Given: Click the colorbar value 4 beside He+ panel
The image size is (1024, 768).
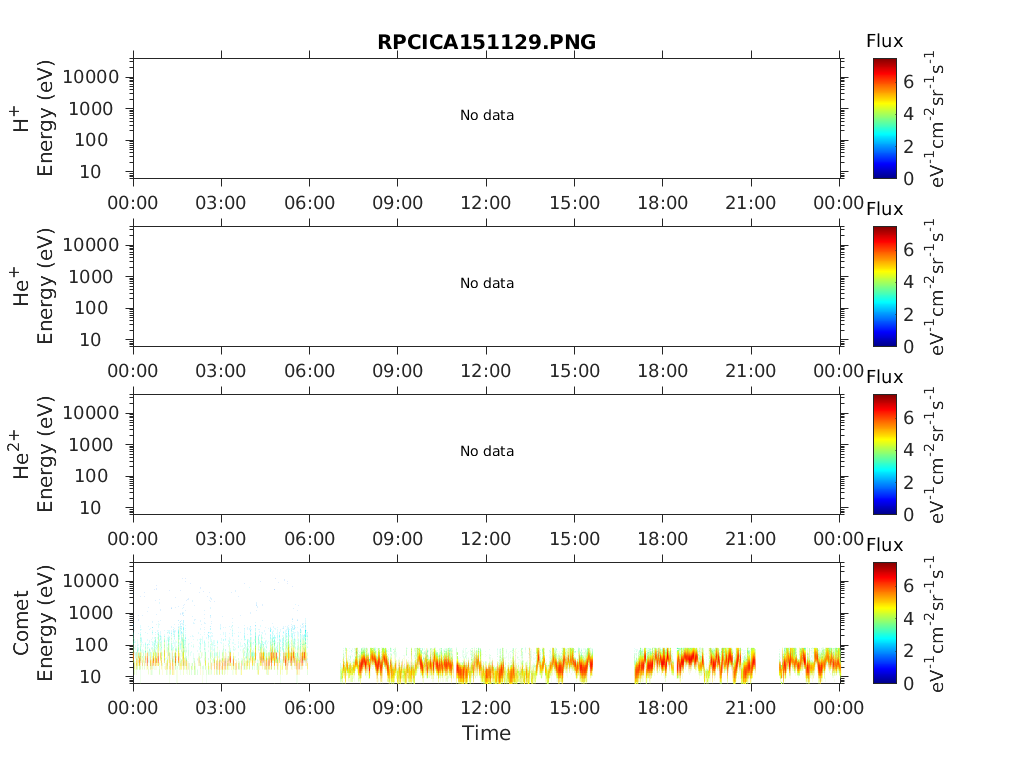Looking at the screenshot, I should (908, 281).
